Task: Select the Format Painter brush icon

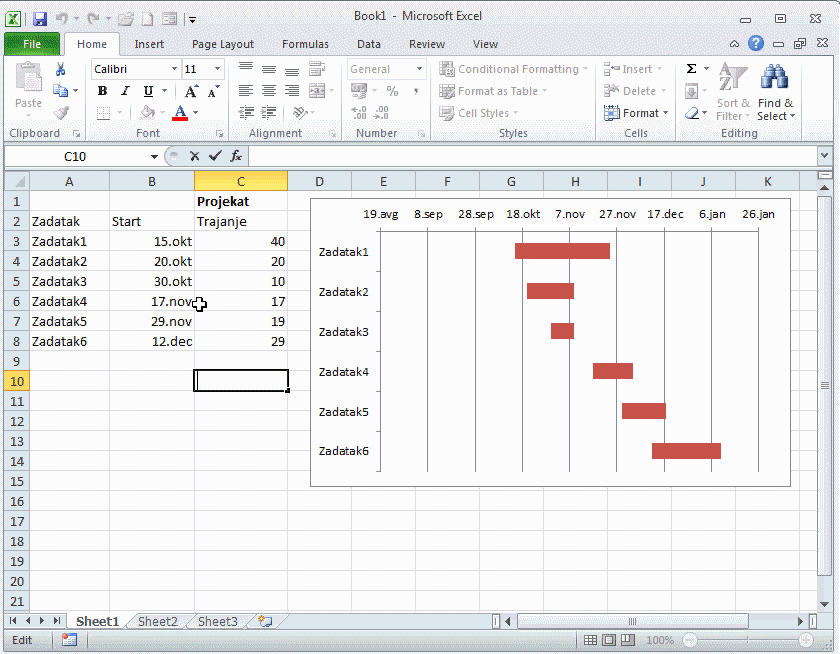Action: pos(60,113)
